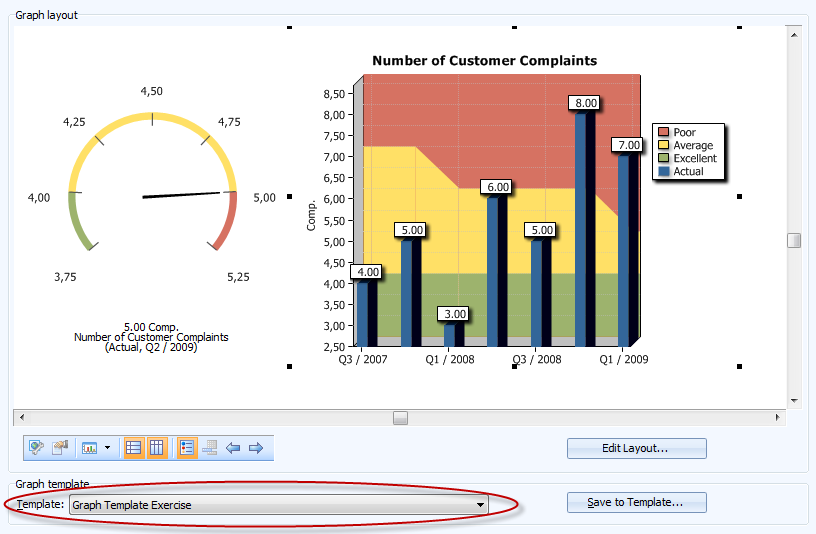Screen dimensions: 816x534
Task: Click the horizontal scrollbar thumb
Action: click(x=400, y=418)
